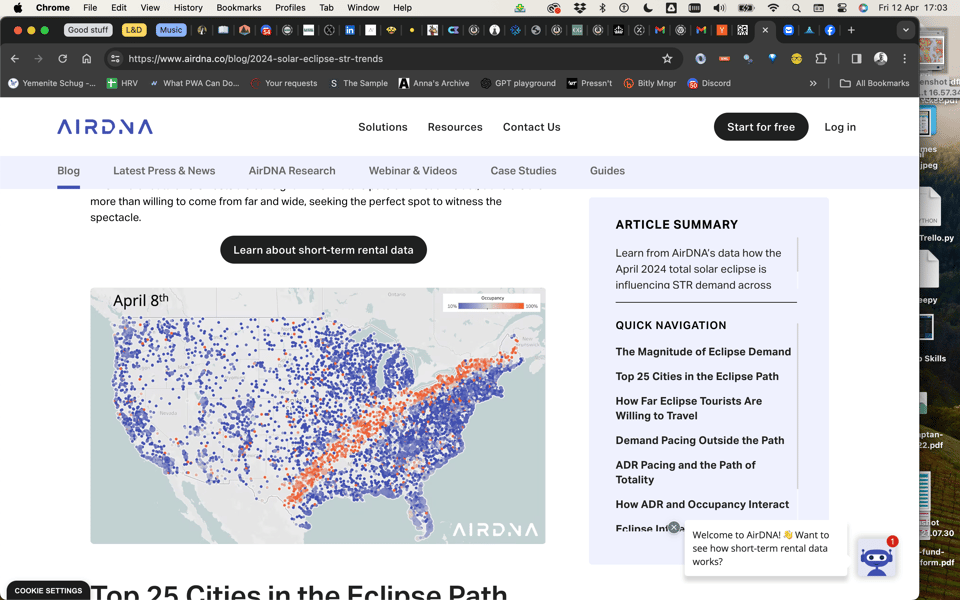
Task: Expand the hidden bookmarks overflow chevron
Action: [x=813, y=84]
